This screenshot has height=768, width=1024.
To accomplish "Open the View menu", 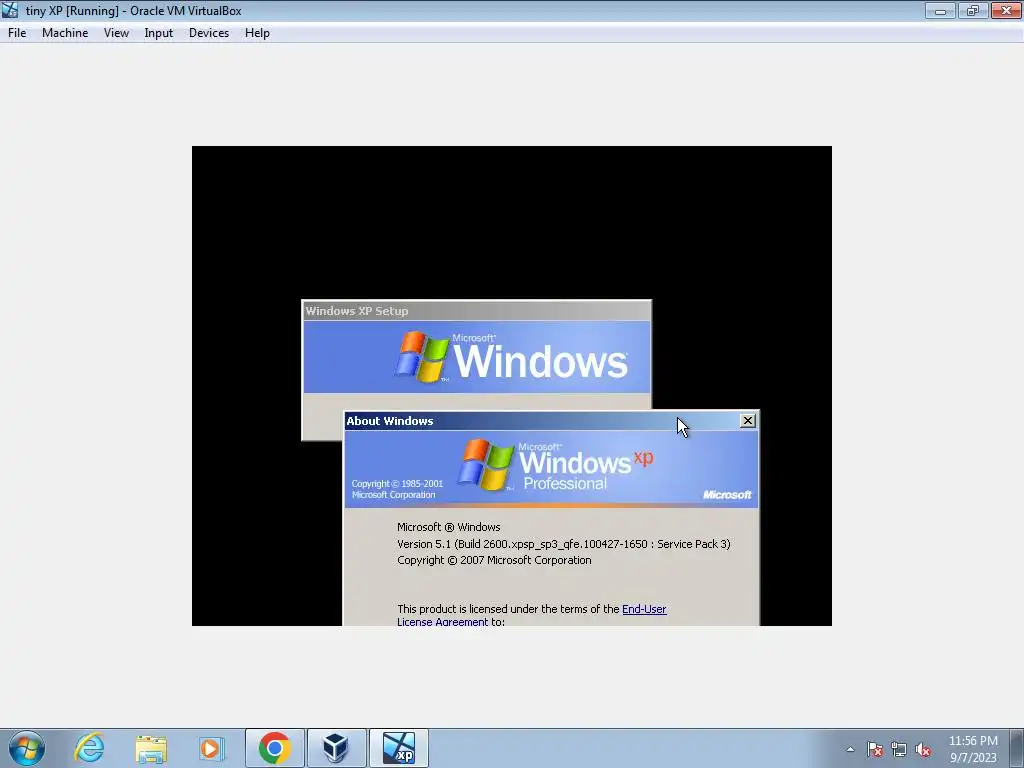I will 116,33.
